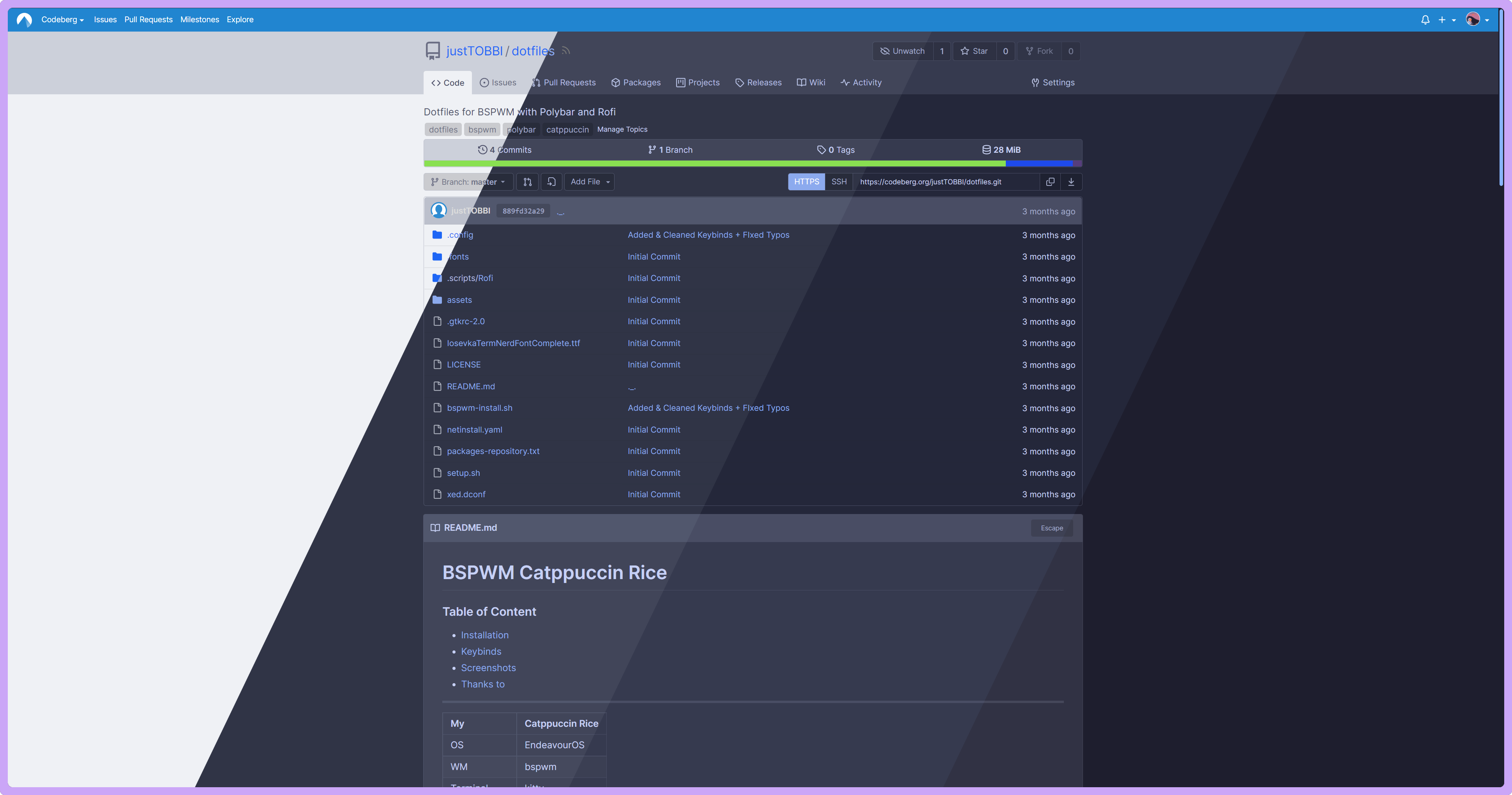Go to Pull Requests in top navbar
This screenshot has height=795, width=1512.
point(148,19)
